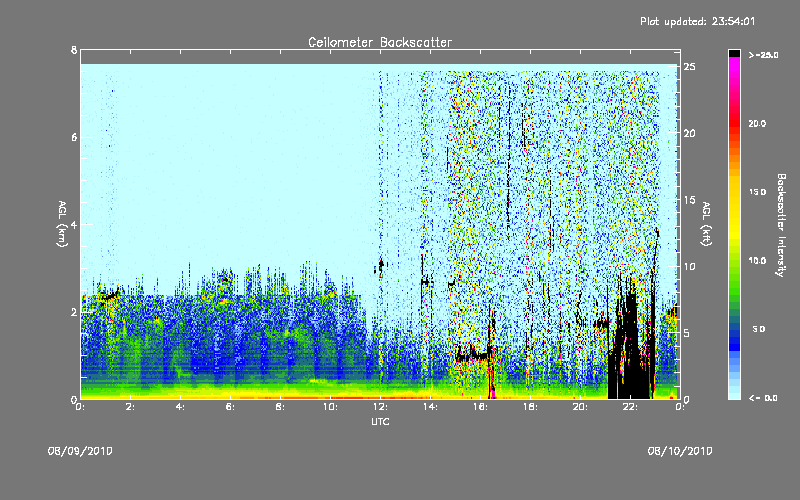
Task: Click the '4:' hour tick on time axis
Action: pos(181,407)
